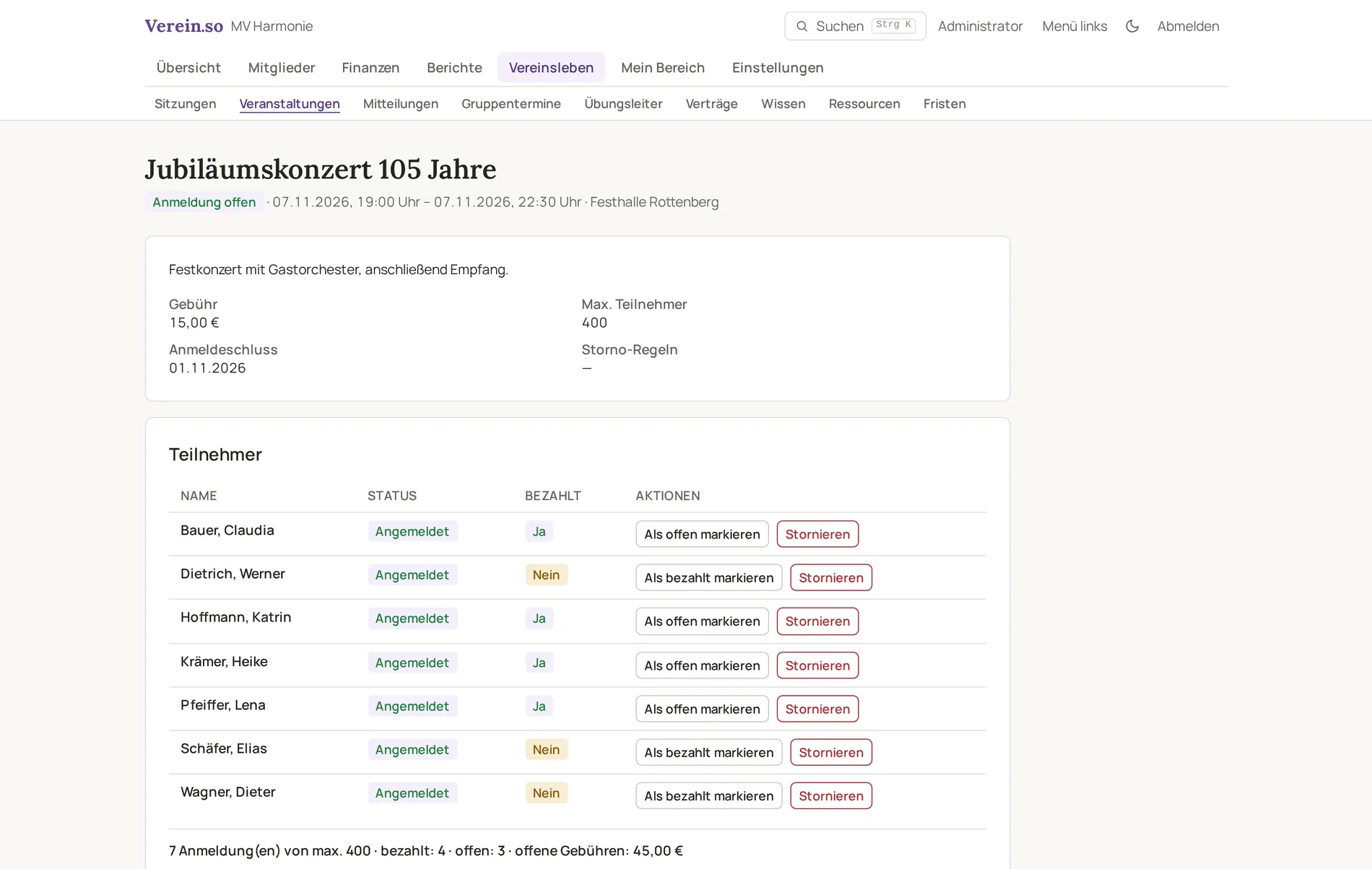Image resolution: width=1372 pixels, height=869 pixels.
Task: Switch to Übungsleiter subtab
Action: (x=623, y=103)
